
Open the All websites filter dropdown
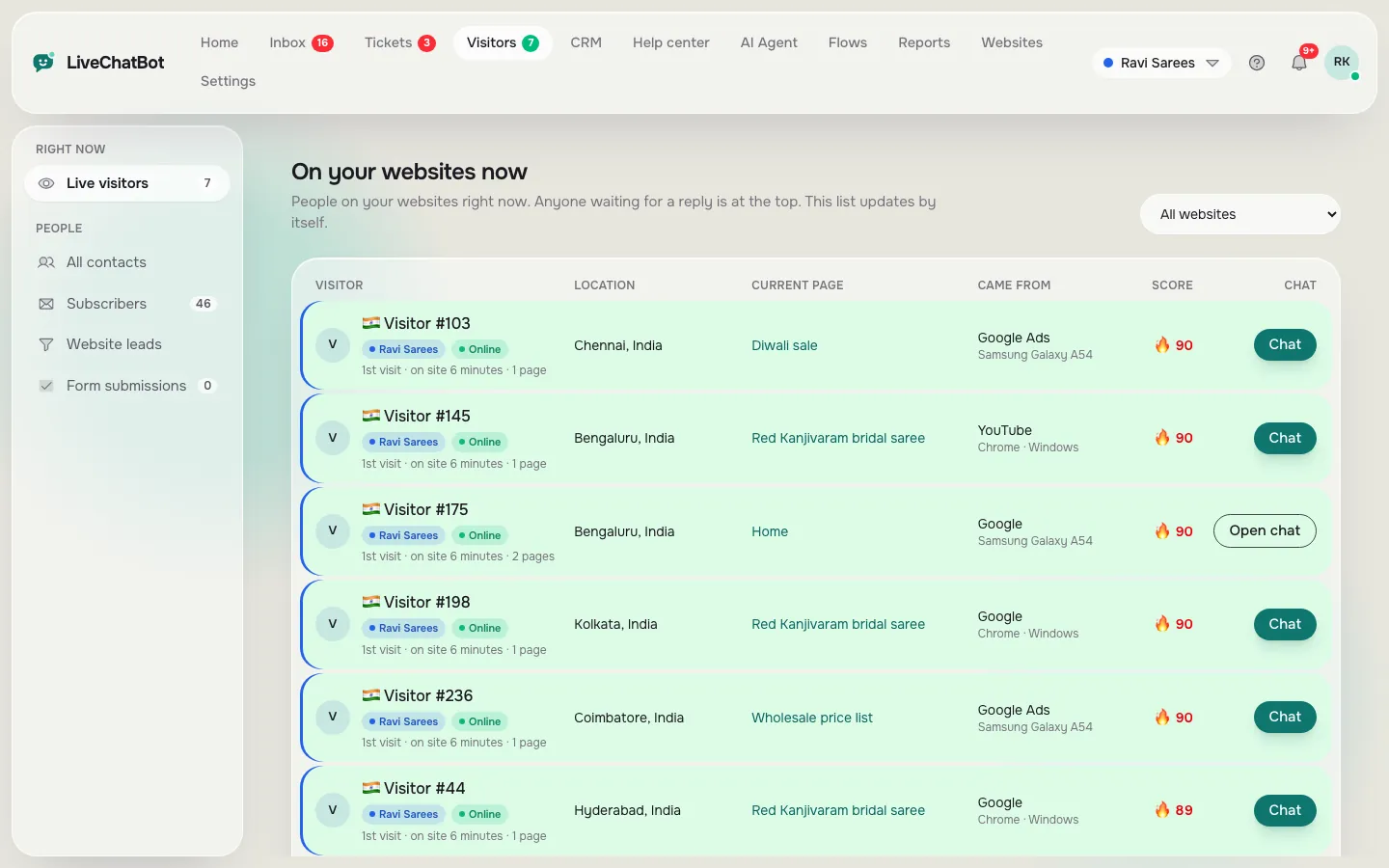point(1240,214)
